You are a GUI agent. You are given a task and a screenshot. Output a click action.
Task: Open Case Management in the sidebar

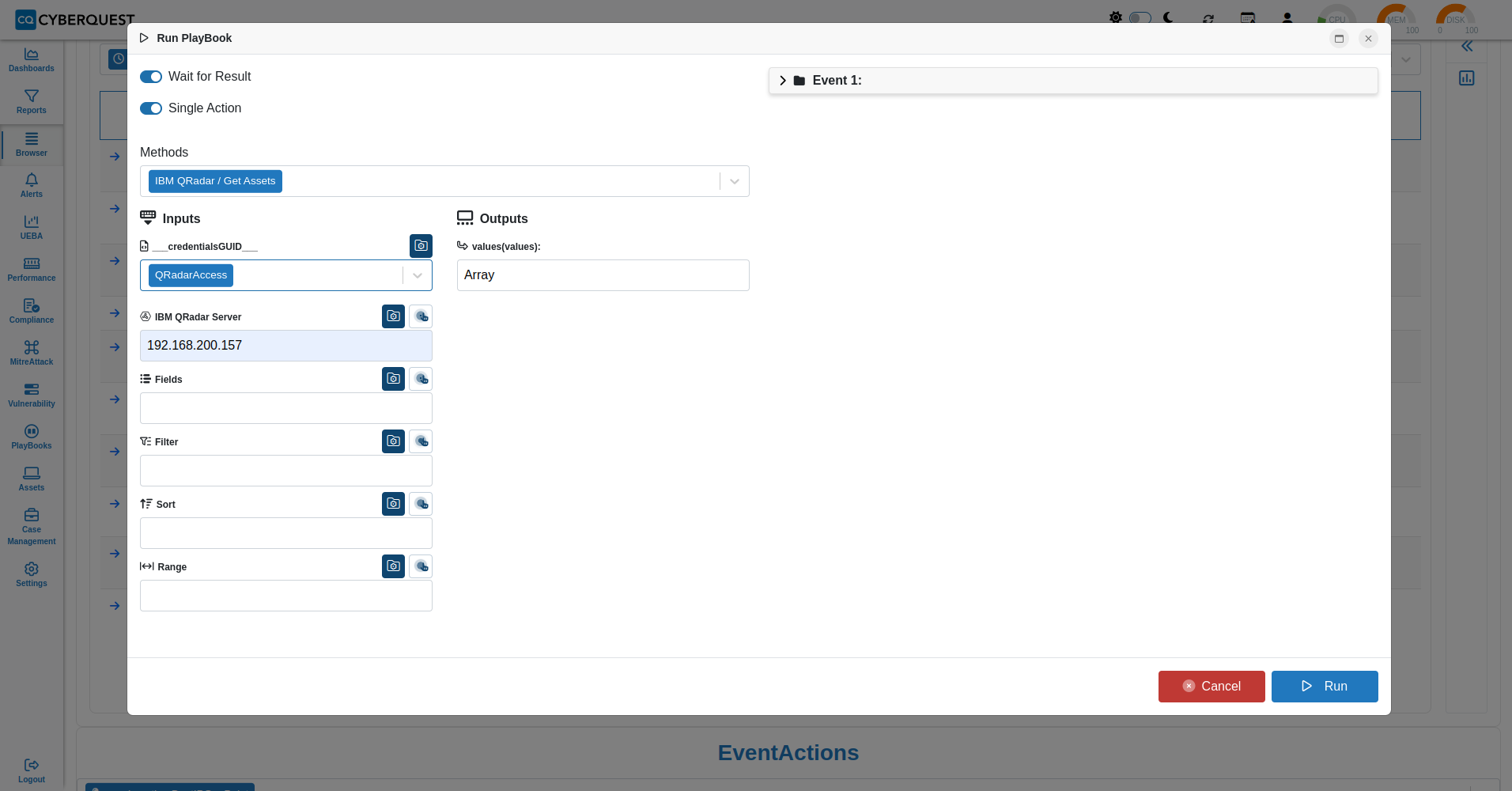32,528
